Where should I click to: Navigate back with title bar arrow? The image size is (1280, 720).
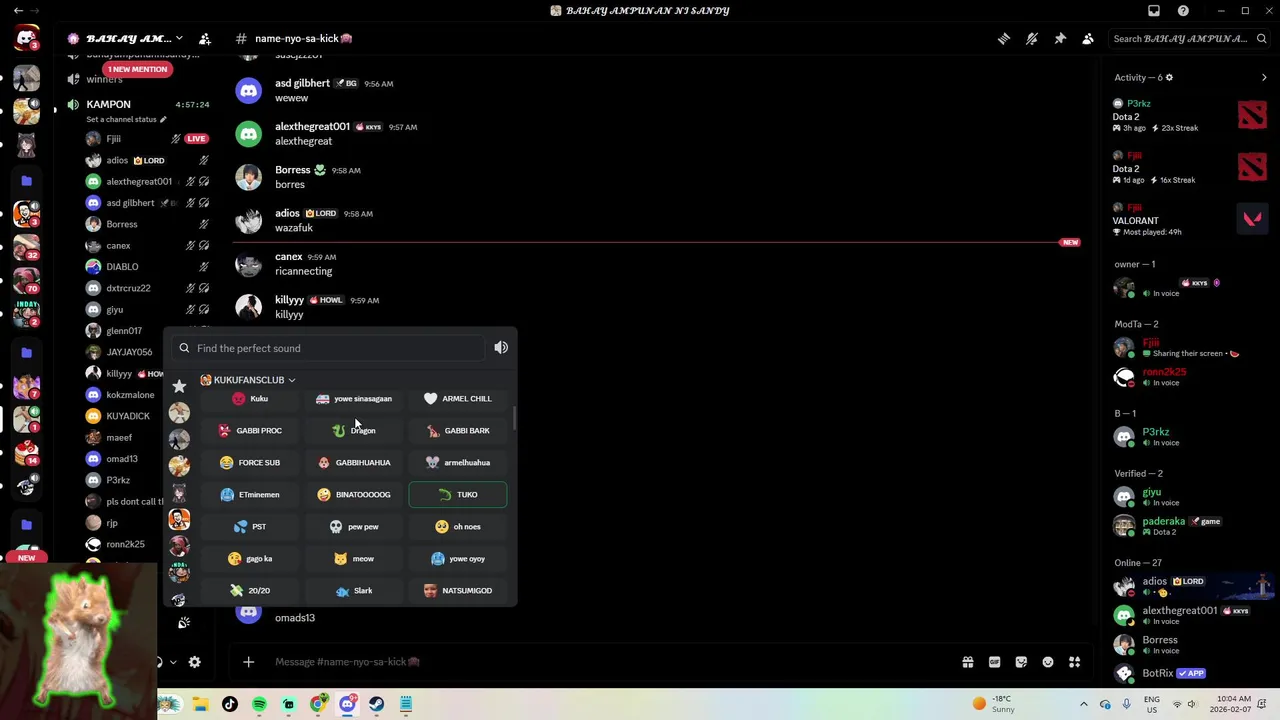click(x=18, y=11)
